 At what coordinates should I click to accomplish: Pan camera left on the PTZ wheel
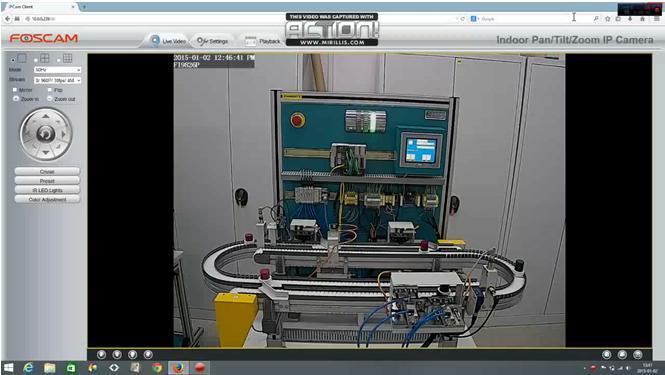point(28,134)
